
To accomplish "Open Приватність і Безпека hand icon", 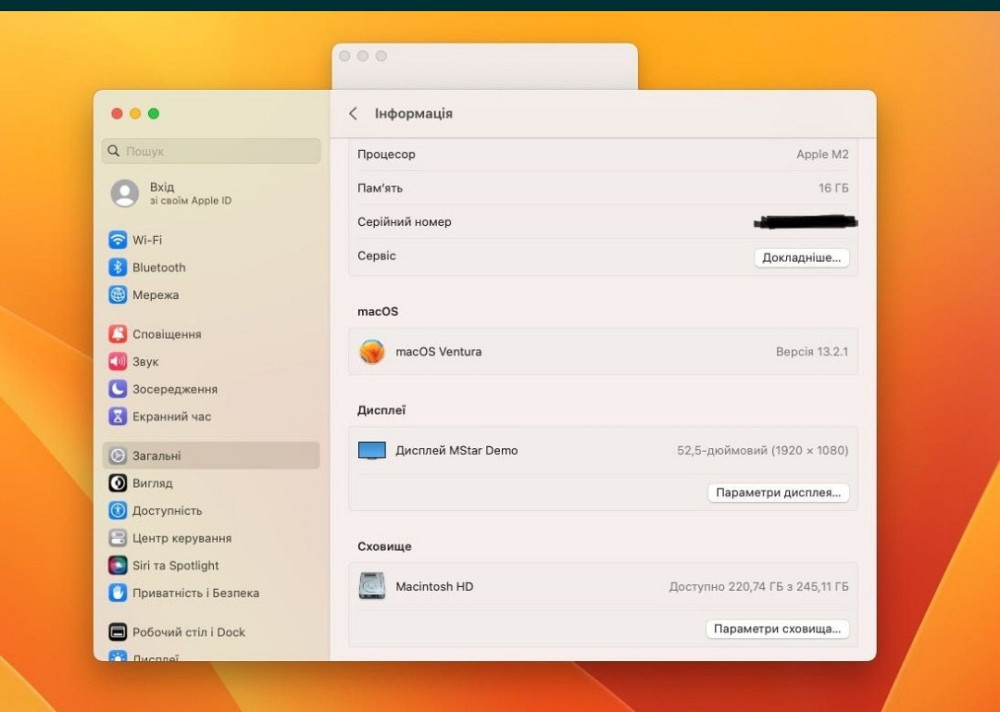I will [x=118, y=593].
